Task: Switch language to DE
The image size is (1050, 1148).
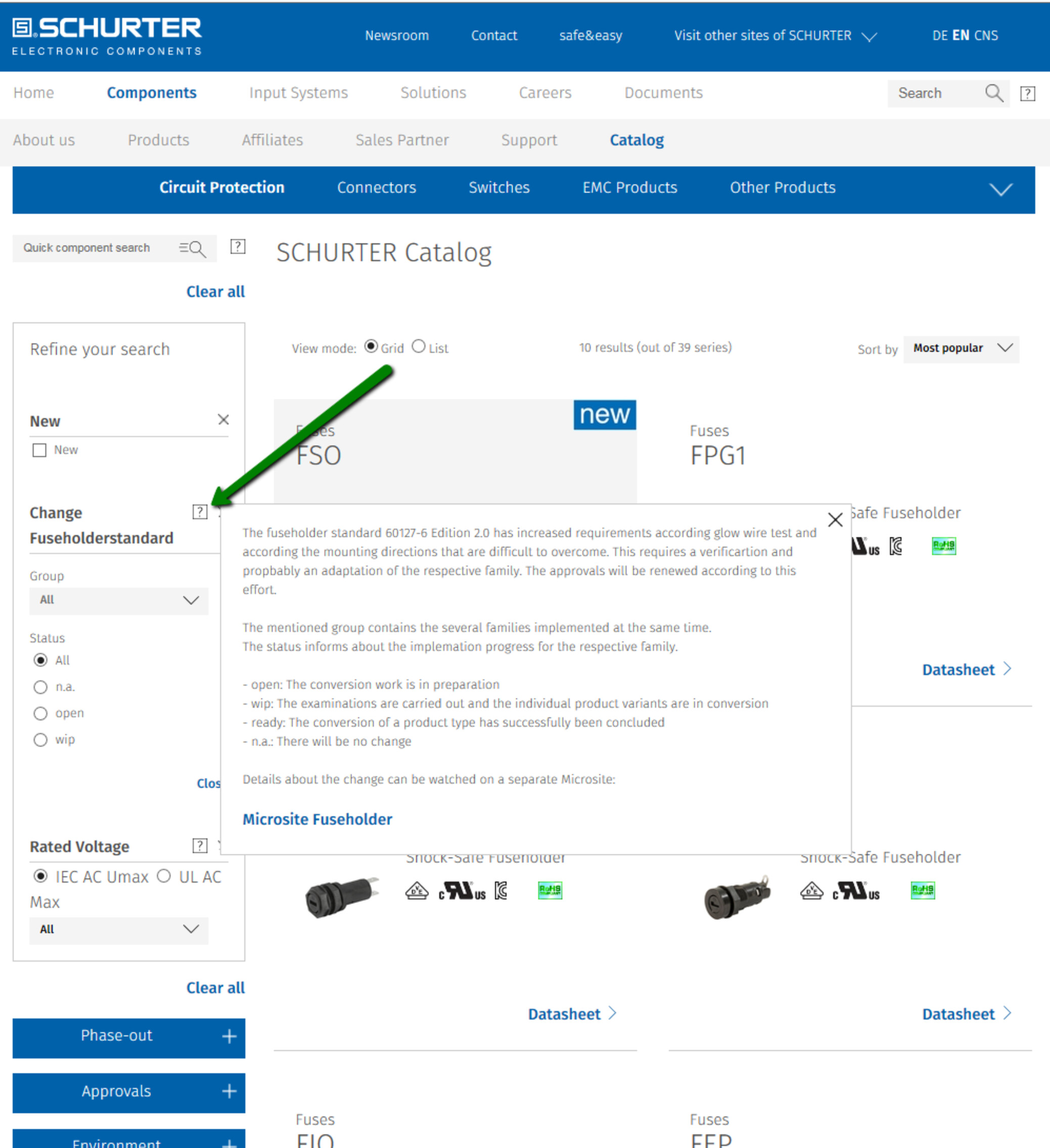Action: pyautogui.click(x=939, y=35)
